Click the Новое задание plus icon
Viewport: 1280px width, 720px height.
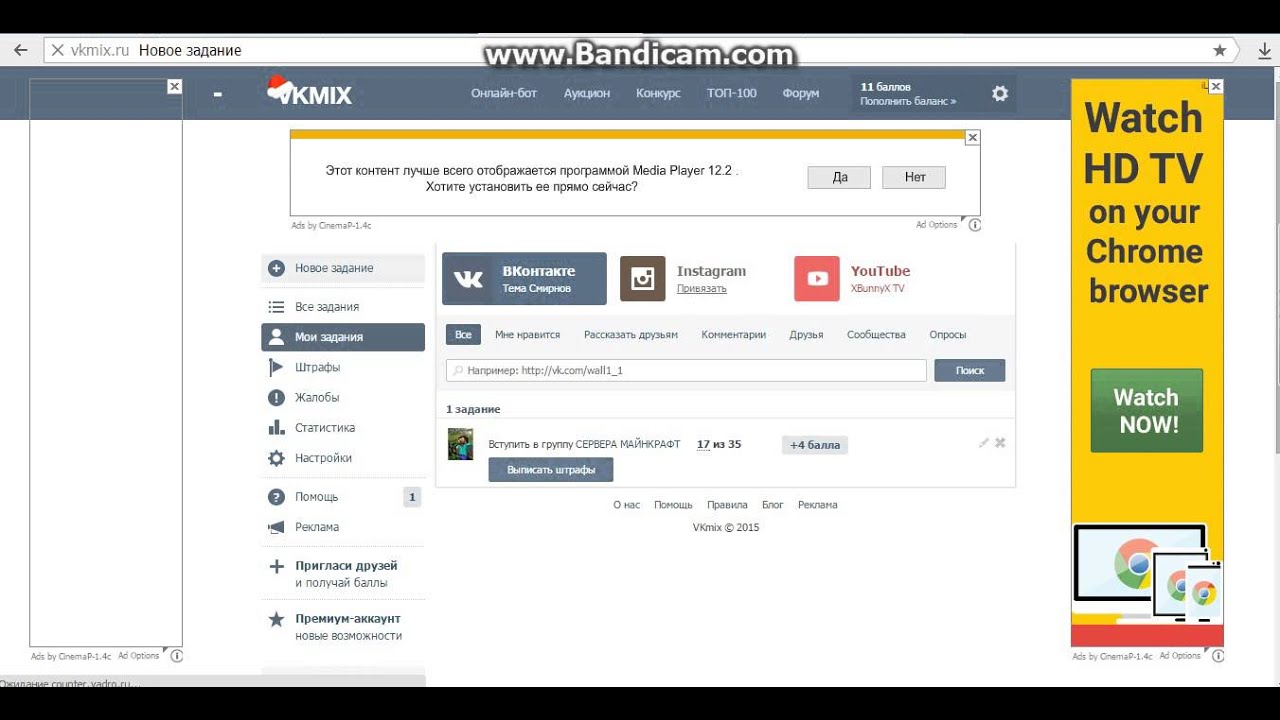click(x=276, y=268)
